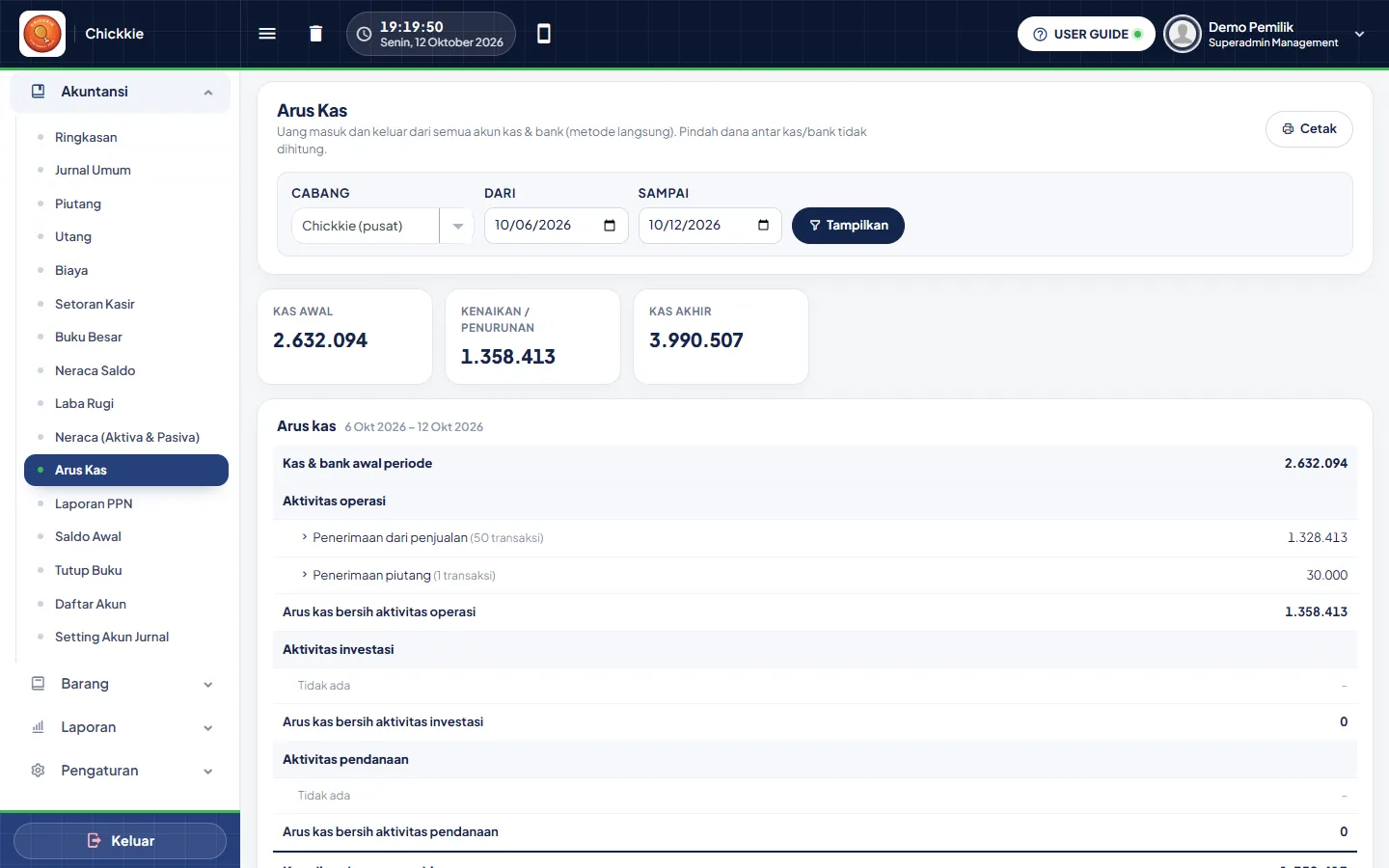Toggle the hamburger sidebar menu icon
Image resolution: width=1389 pixels, height=868 pixels.
[x=267, y=34]
